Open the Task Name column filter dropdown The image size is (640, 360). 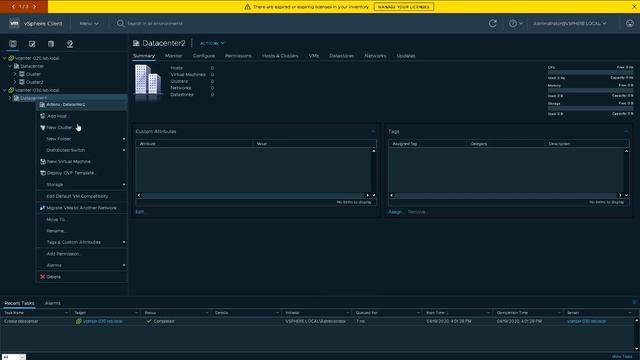tap(66, 313)
